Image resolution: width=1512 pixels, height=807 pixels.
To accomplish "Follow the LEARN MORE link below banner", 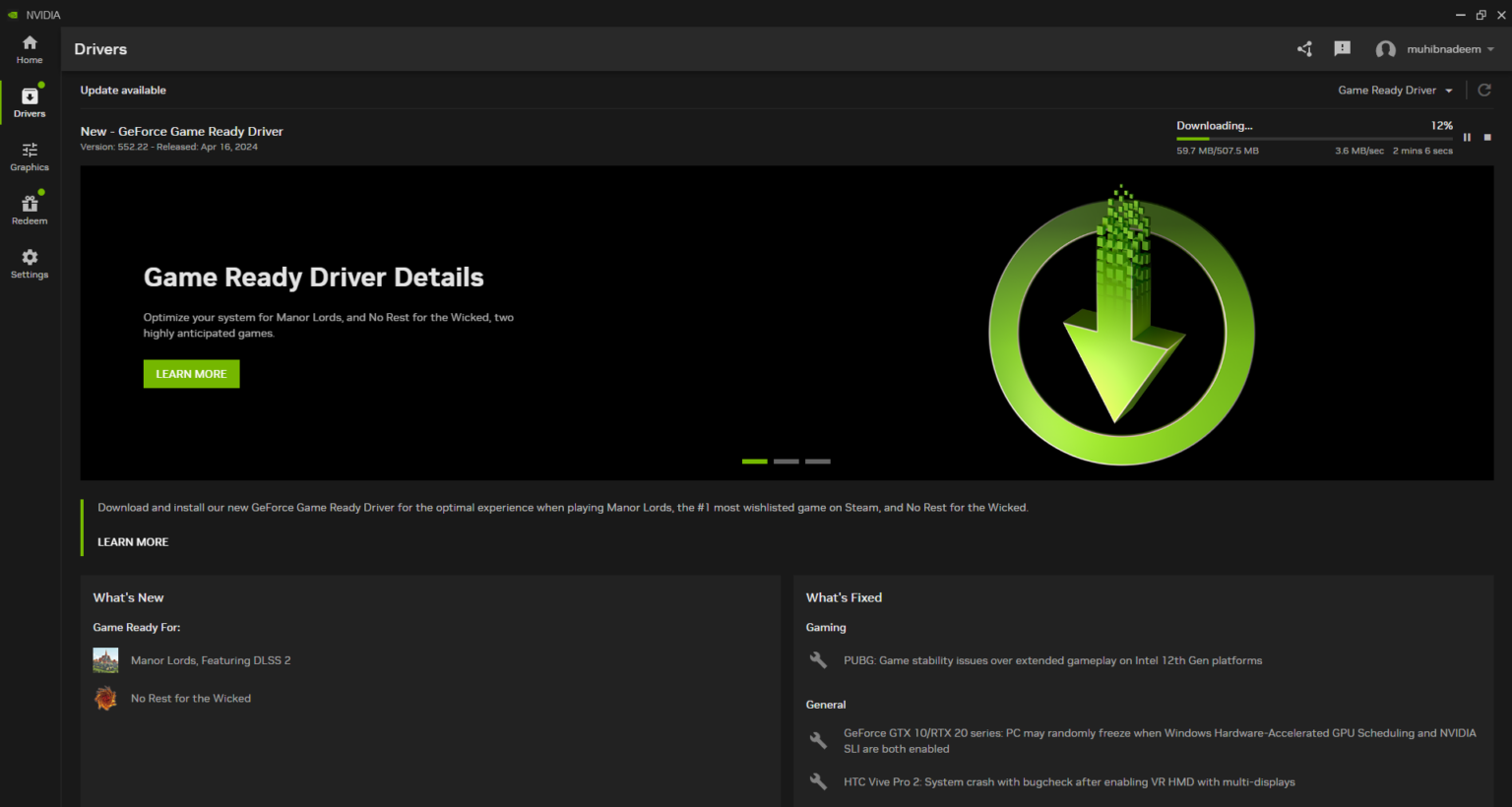I will pos(133,542).
